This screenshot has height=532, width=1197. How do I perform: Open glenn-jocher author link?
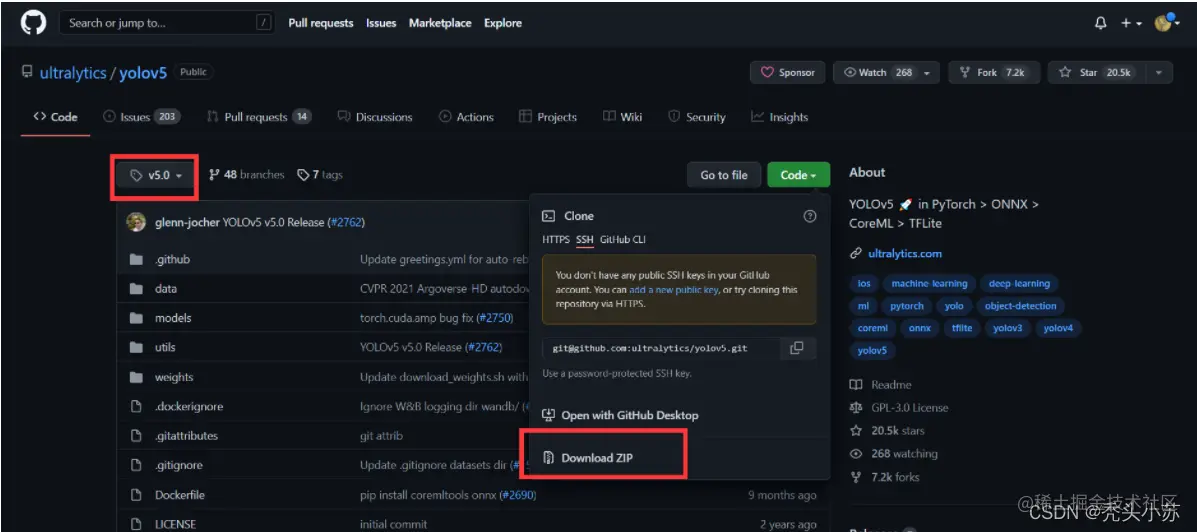187,223
